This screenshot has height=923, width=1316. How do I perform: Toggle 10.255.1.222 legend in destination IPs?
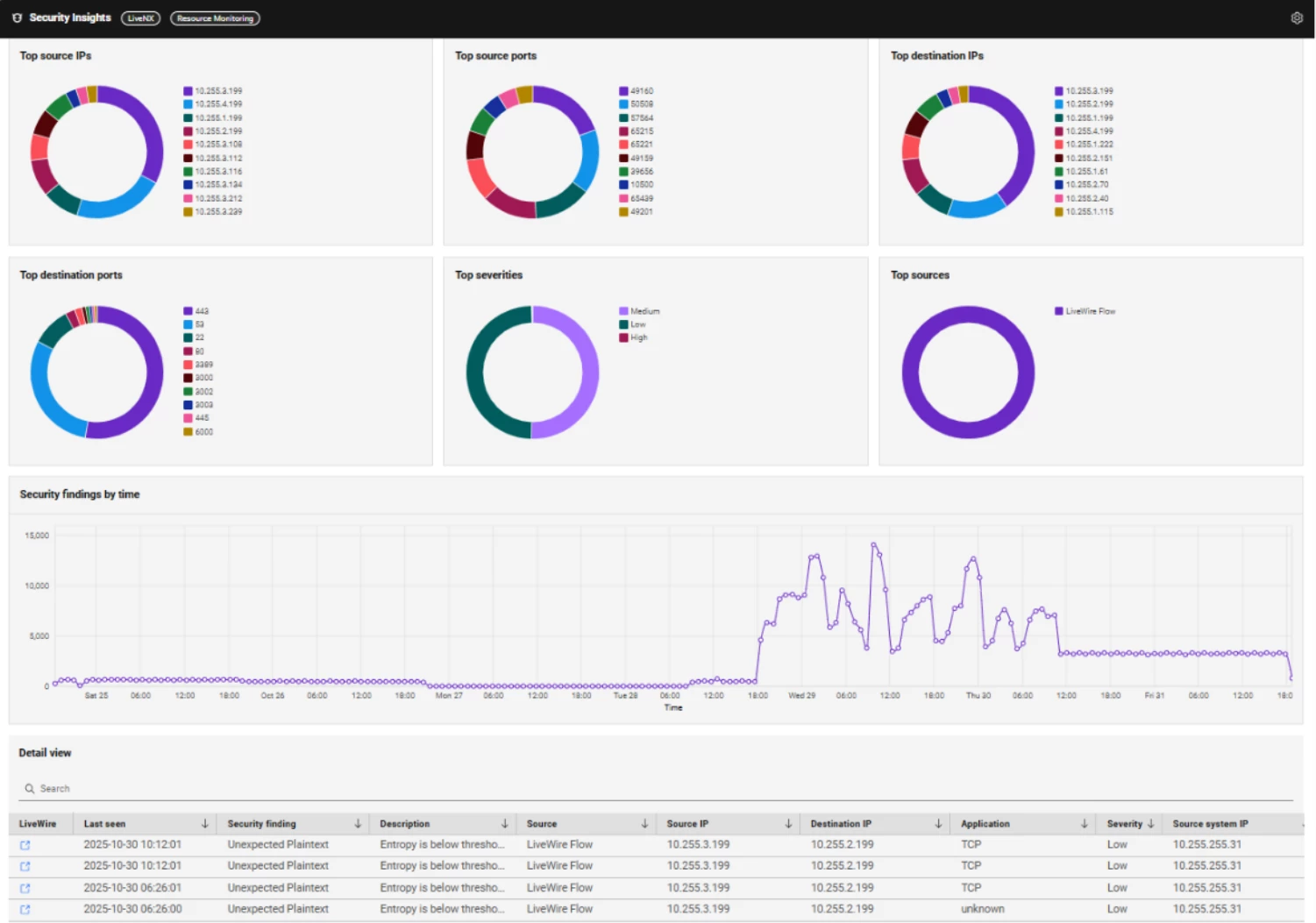(x=1084, y=145)
